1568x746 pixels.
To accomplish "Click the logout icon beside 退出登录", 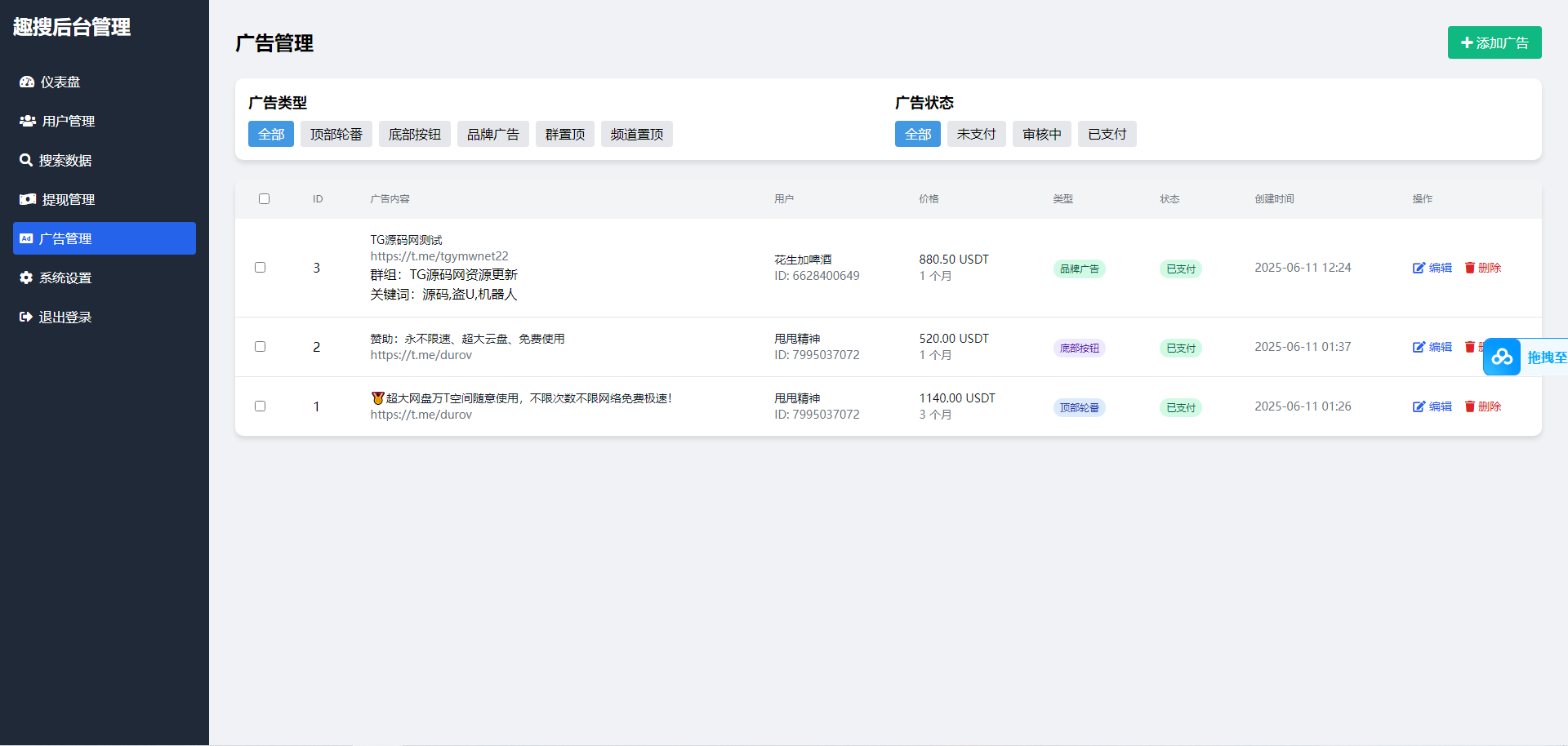I will 26,317.
